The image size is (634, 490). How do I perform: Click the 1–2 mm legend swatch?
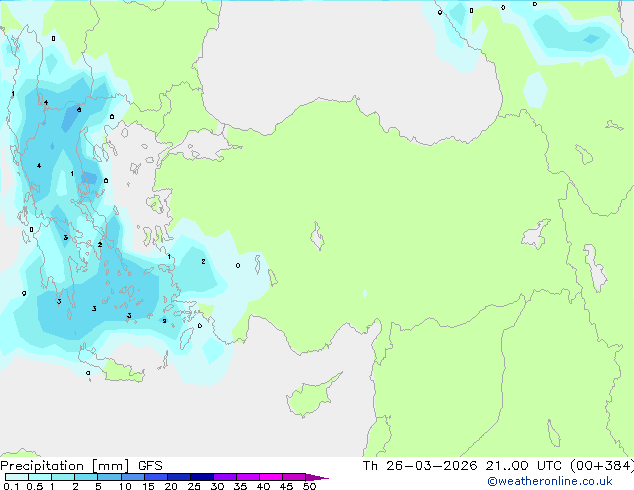tap(63, 477)
